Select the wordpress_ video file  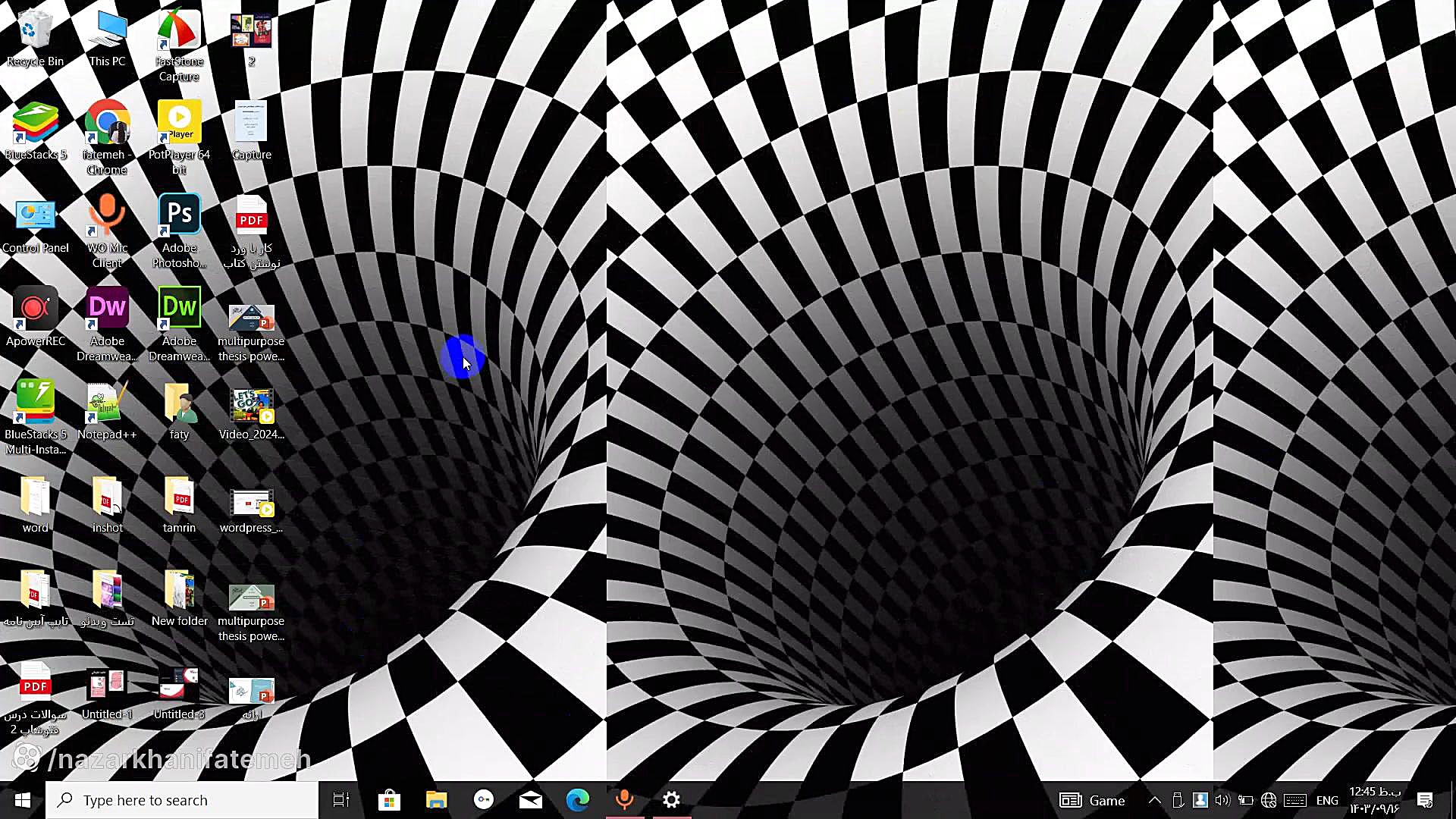coord(251,510)
